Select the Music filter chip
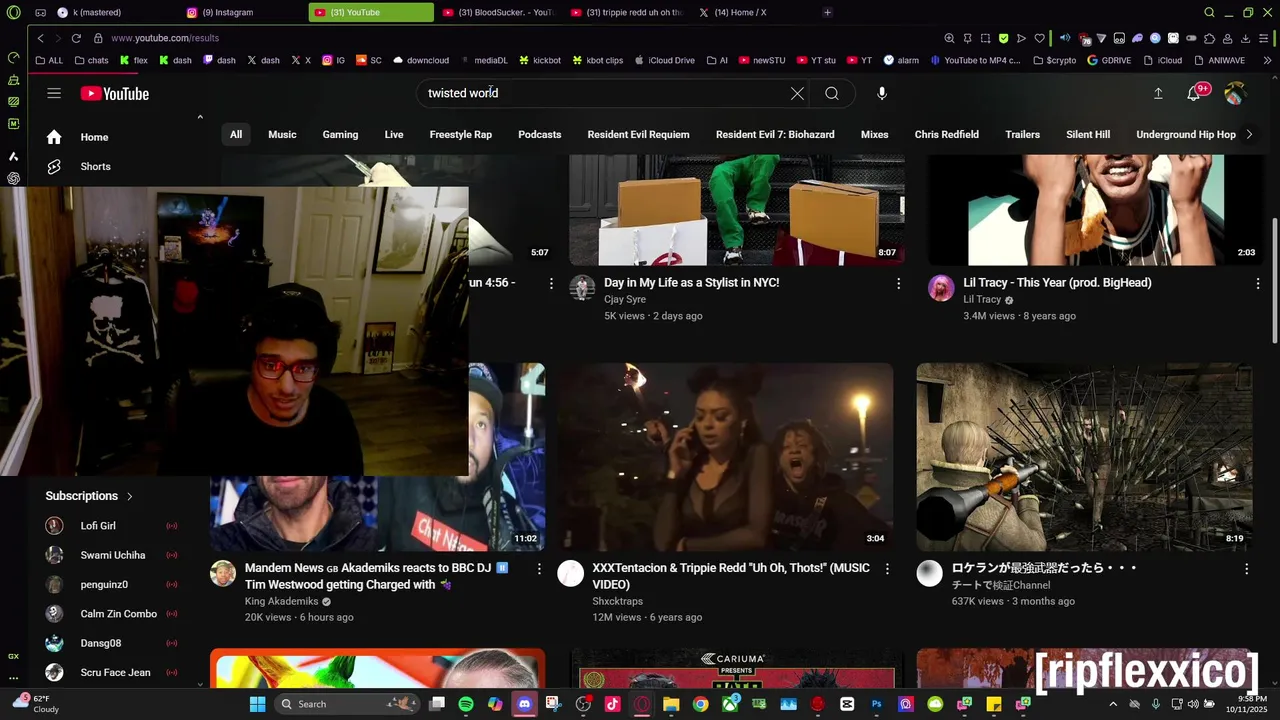 (282, 134)
